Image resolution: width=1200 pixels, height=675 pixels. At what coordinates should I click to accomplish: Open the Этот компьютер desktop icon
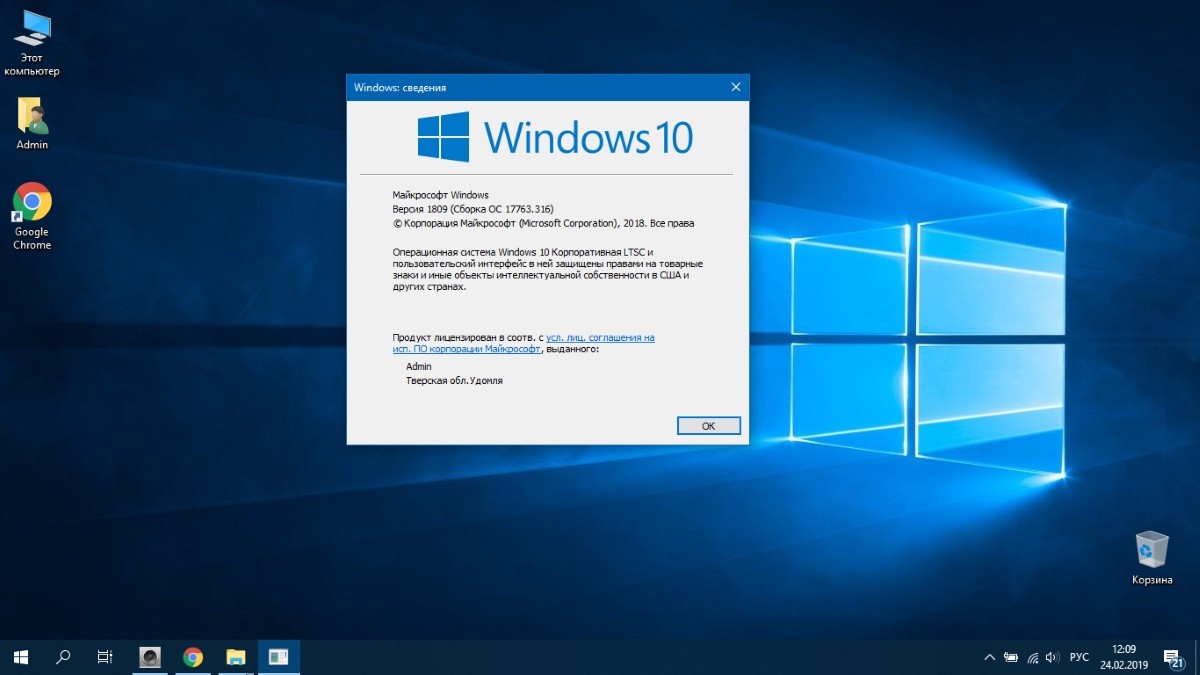(32, 43)
